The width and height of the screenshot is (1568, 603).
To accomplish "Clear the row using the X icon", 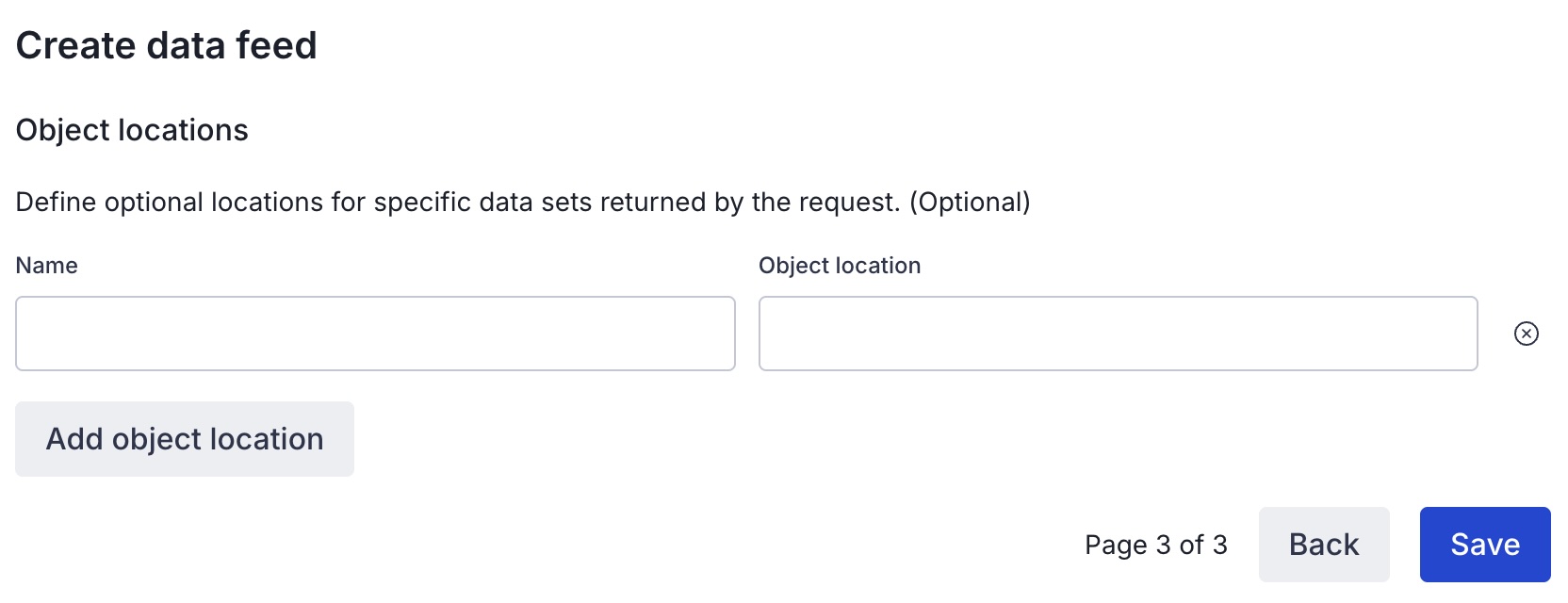I will [1526, 334].
